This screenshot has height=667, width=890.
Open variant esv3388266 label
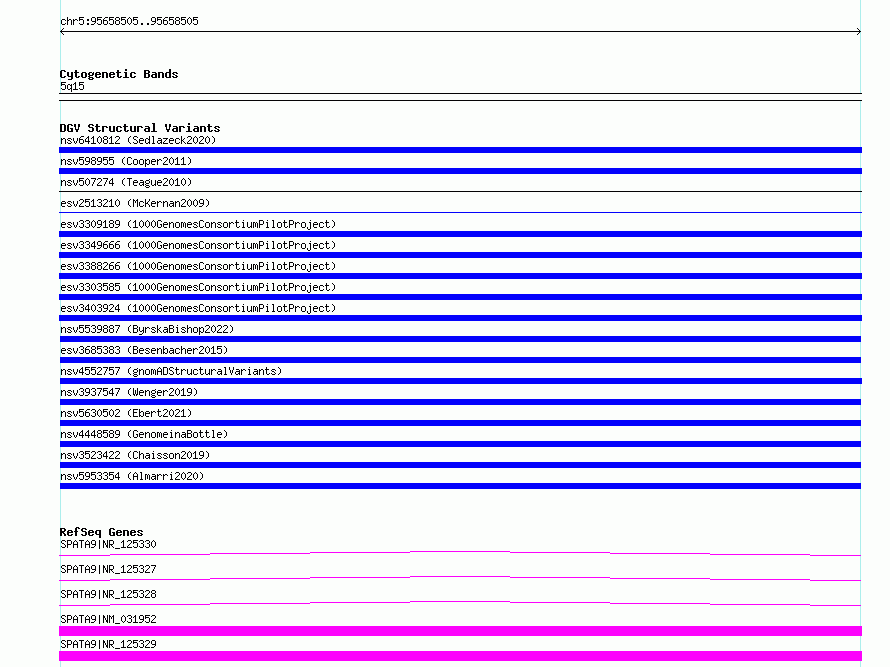click(198, 266)
